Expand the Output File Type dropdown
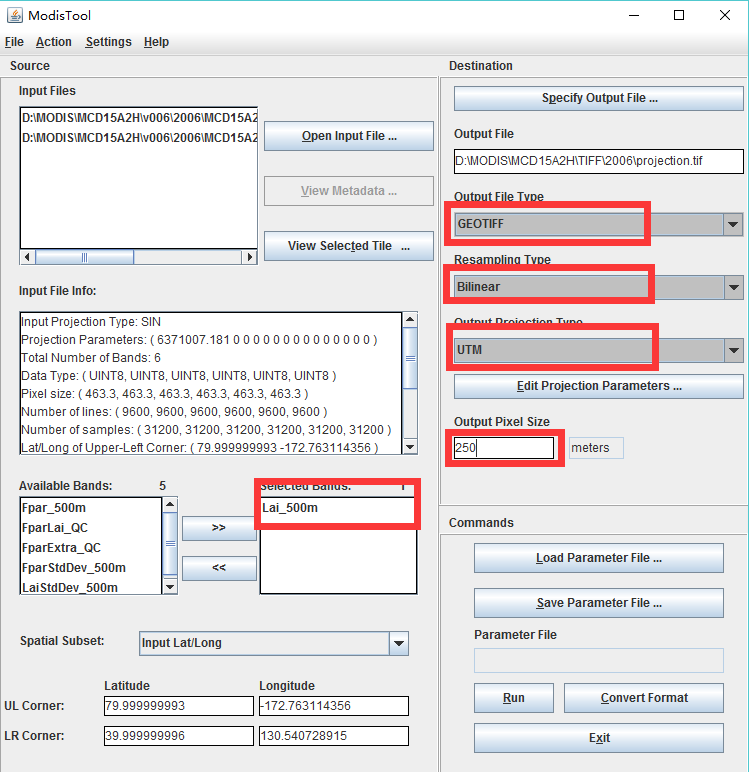Viewport: 749px width, 772px height. pos(734,225)
